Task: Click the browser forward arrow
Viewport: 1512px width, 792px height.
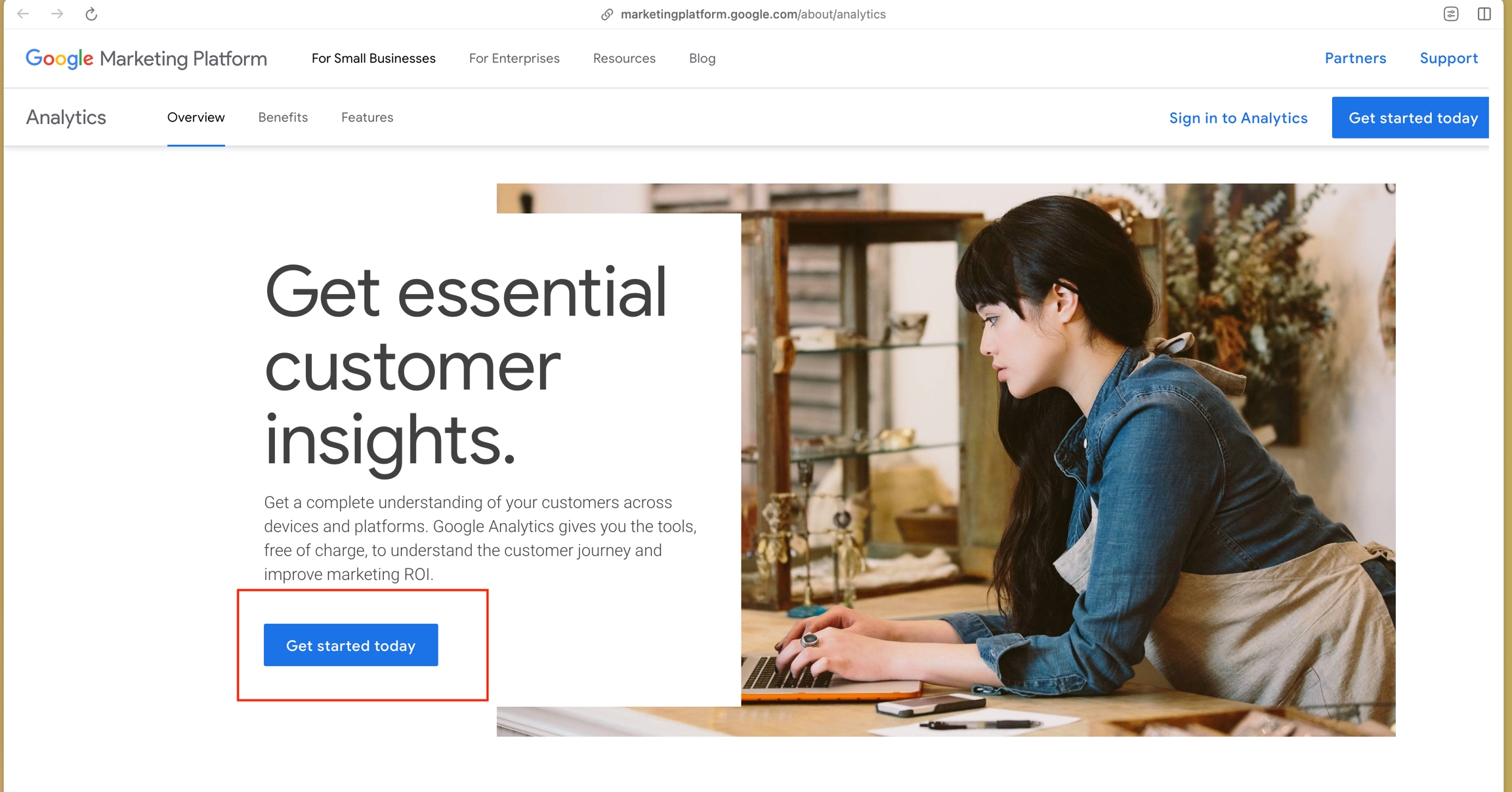Action: 57,14
